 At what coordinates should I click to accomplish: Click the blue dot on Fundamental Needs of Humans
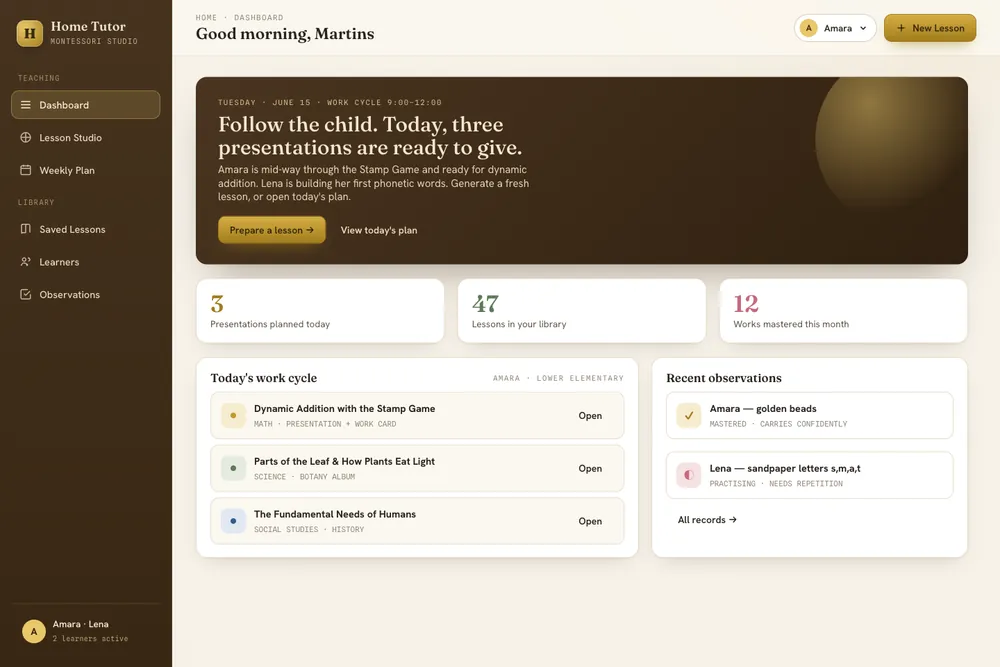[x=233, y=521]
